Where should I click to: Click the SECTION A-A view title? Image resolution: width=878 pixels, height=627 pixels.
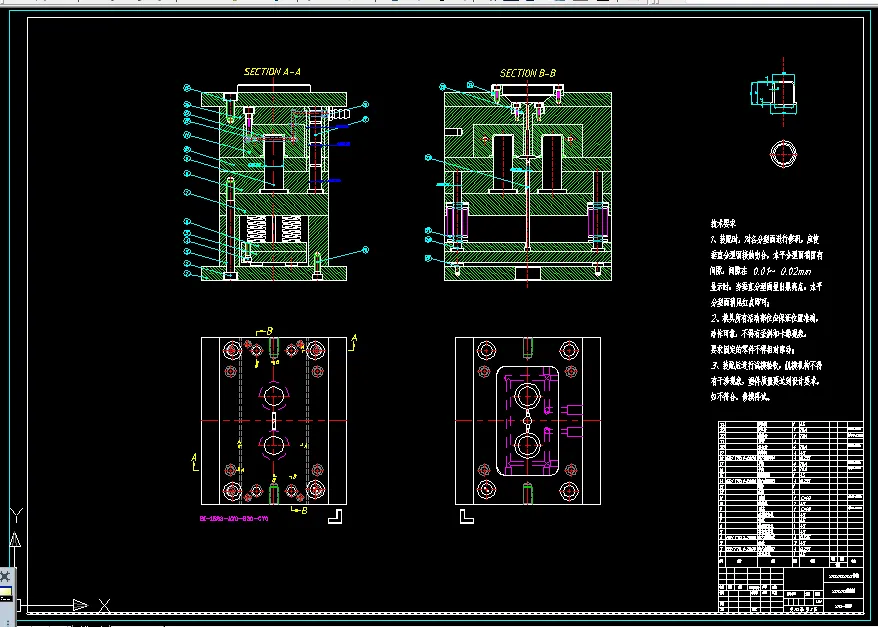click(x=272, y=72)
